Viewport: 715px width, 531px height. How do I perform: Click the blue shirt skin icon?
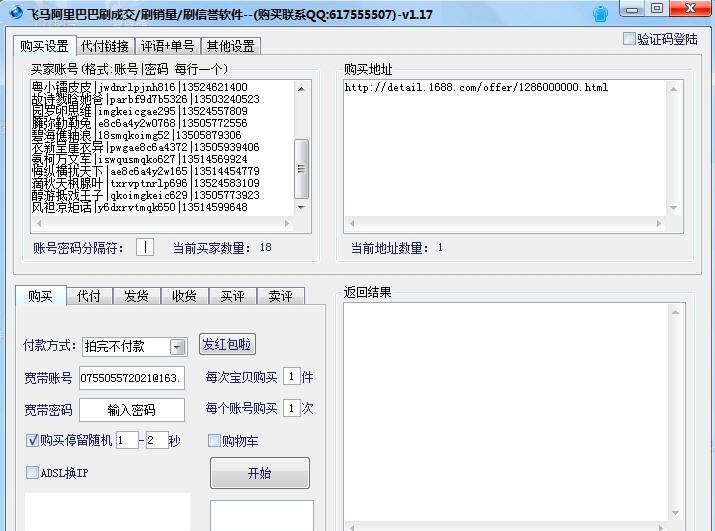pyautogui.click(x=600, y=14)
